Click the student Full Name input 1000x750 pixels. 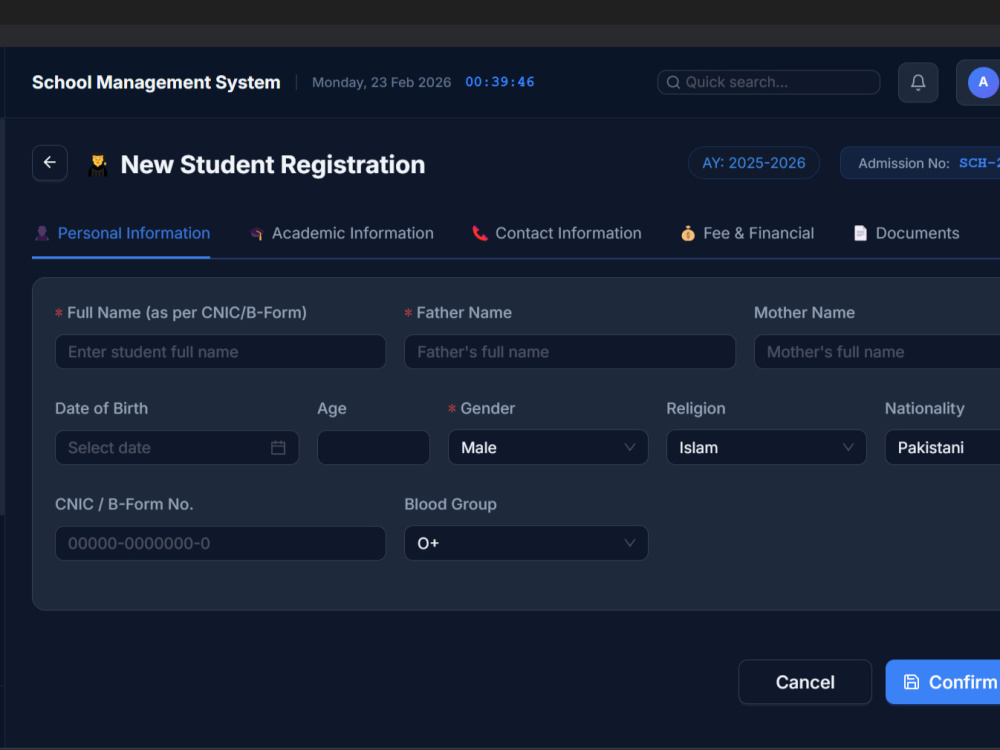click(221, 352)
